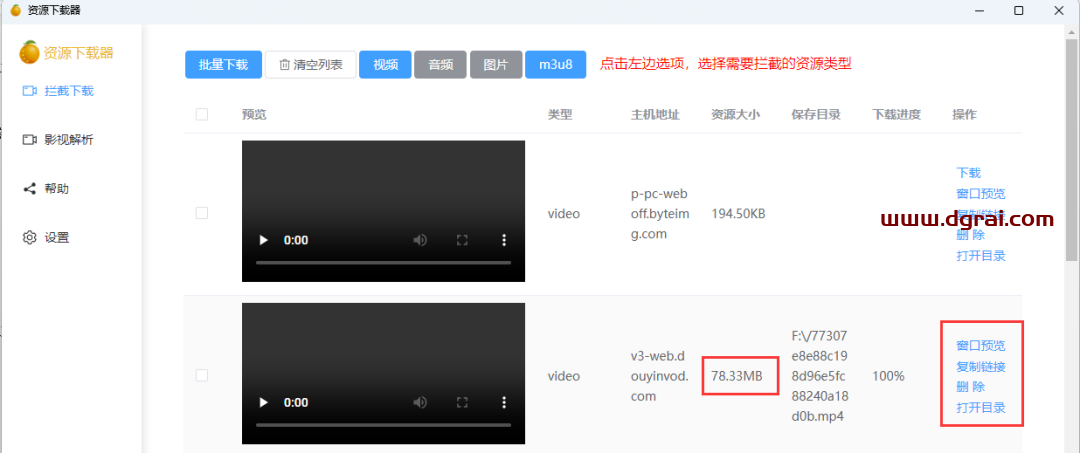
Task: Play the second douyinvod video preview
Action: click(x=264, y=403)
